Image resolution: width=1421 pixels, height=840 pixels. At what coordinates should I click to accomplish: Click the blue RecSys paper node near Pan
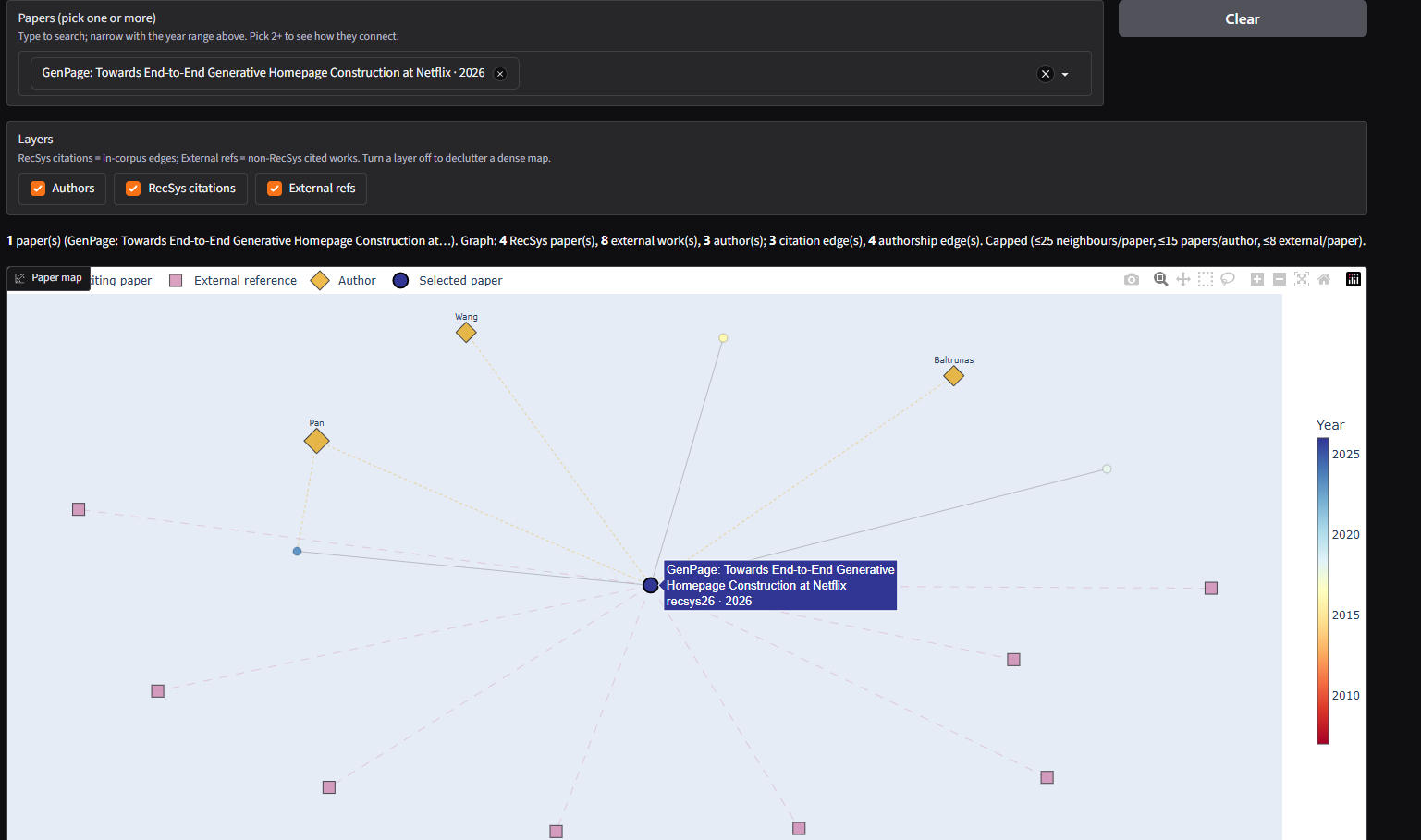click(297, 551)
